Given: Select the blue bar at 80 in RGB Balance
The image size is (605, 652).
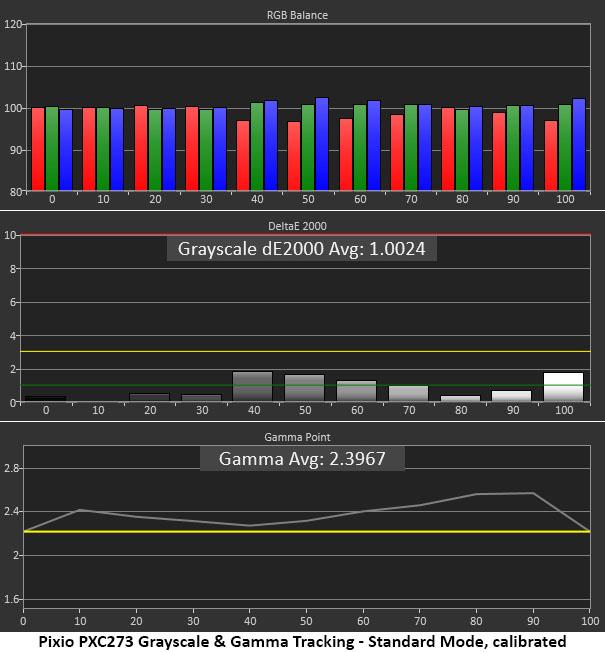Looking at the screenshot, I should [x=476, y=149].
